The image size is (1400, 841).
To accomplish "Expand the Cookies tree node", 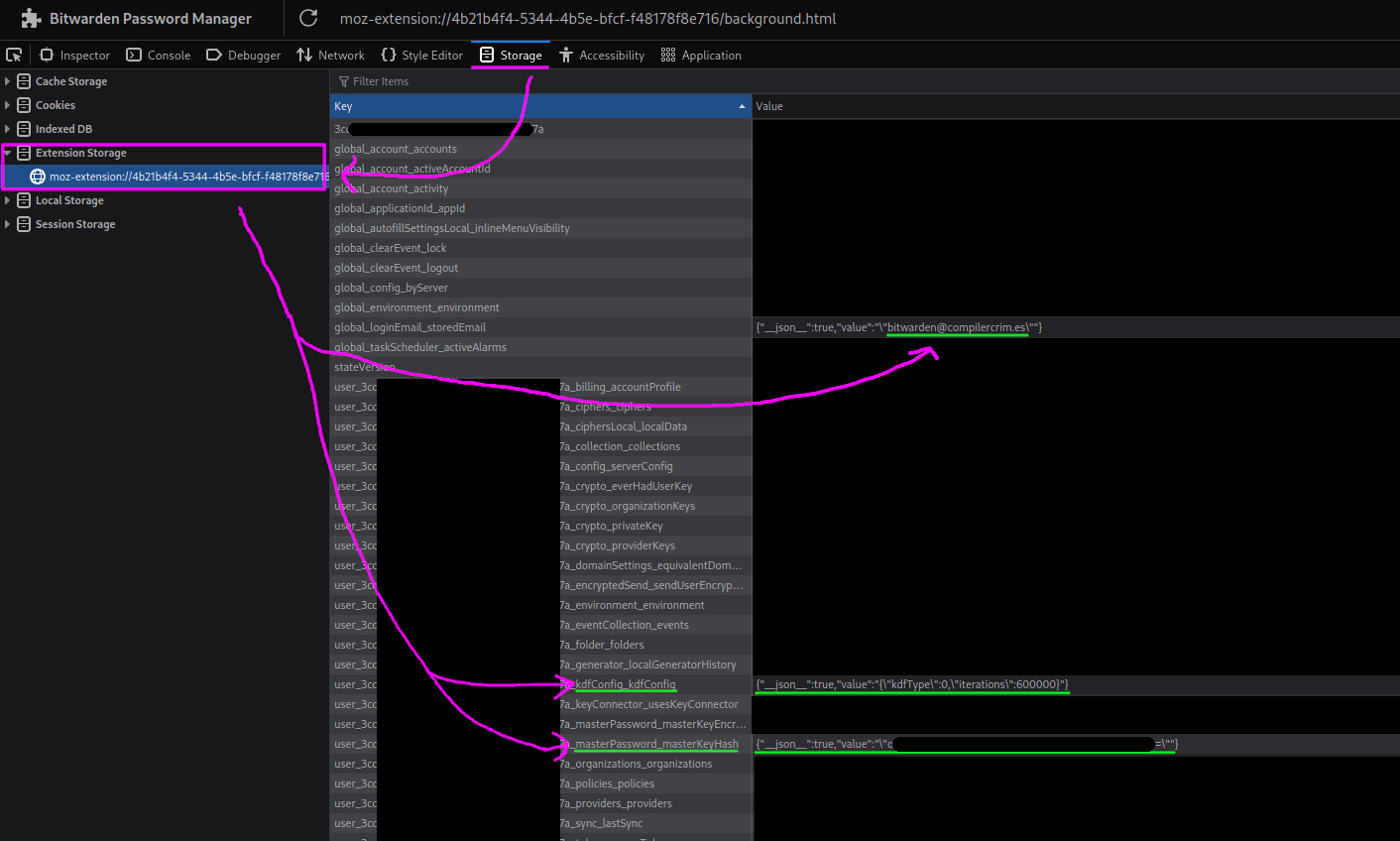I will 8,105.
